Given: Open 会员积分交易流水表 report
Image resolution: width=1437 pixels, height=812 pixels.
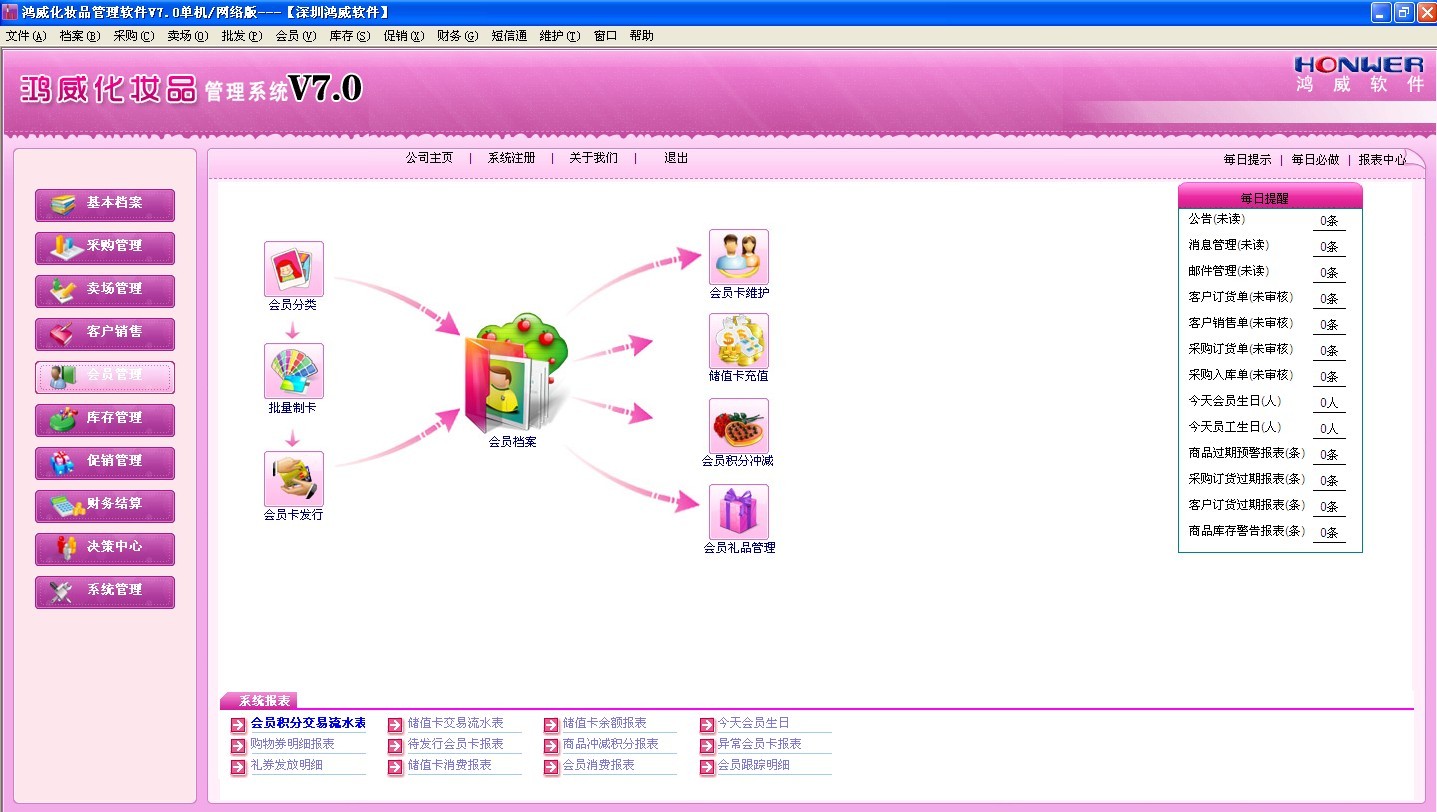Looking at the screenshot, I should (308, 723).
